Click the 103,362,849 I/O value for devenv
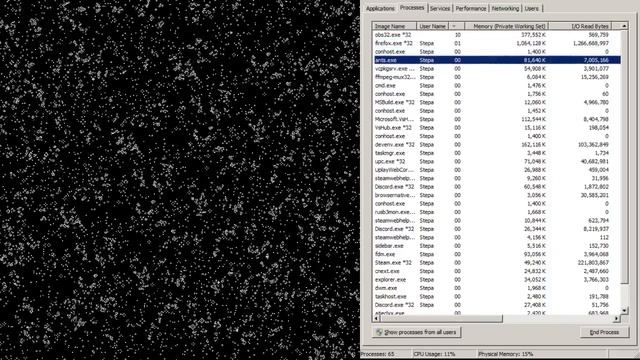The image size is (640, 360). [593, 144]
